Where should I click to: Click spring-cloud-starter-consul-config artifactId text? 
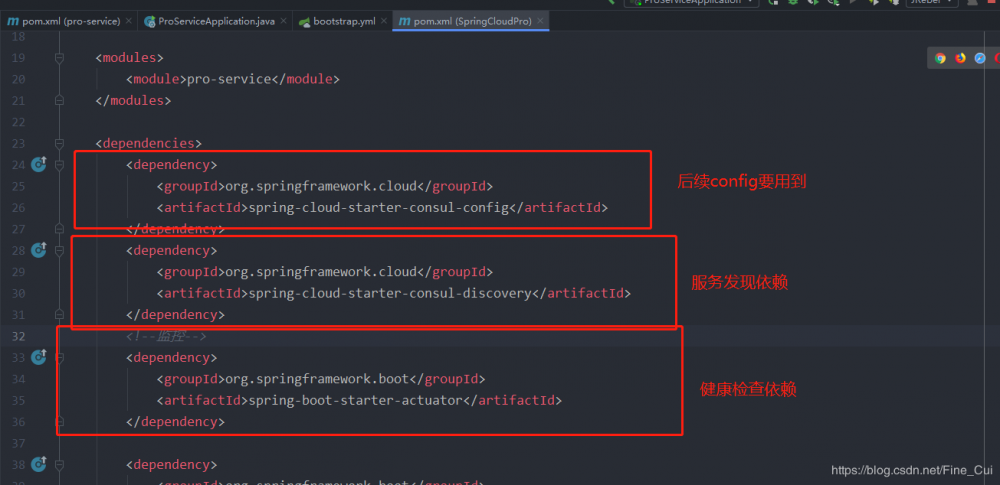tap(378, 207)
